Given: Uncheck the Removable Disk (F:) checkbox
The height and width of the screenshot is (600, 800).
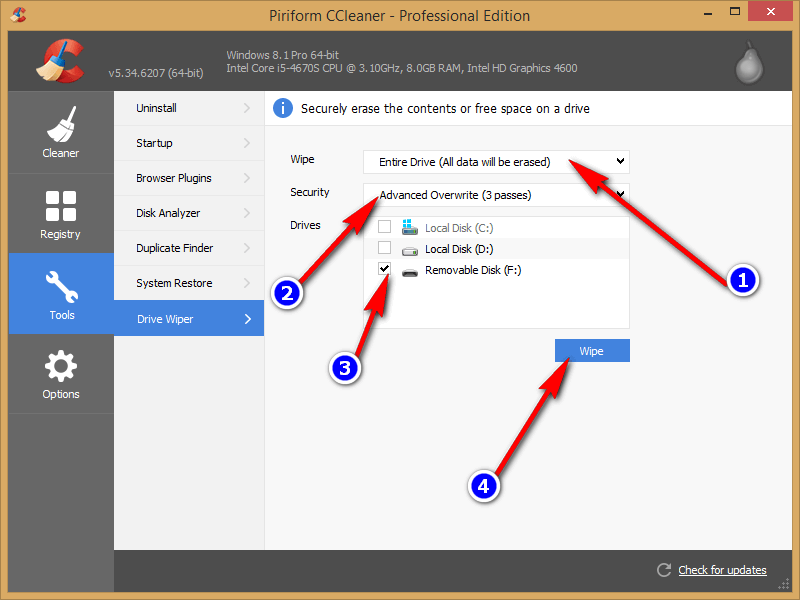Looking at the screenshot, I should tap(384, 268).
